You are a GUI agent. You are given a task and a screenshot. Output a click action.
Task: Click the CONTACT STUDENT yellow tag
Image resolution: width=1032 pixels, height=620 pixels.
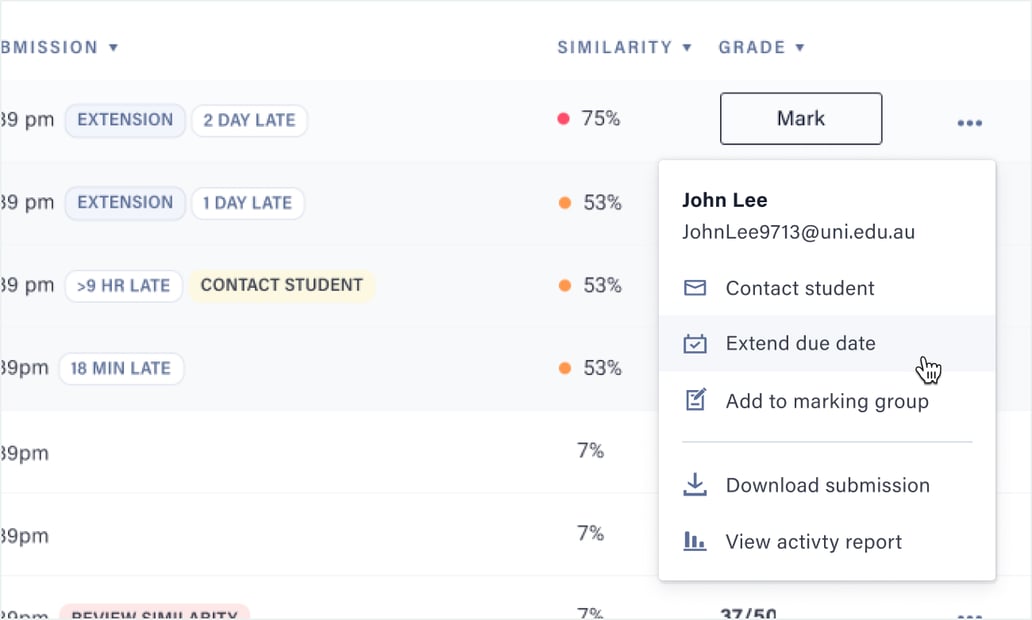tap(281, 285)
